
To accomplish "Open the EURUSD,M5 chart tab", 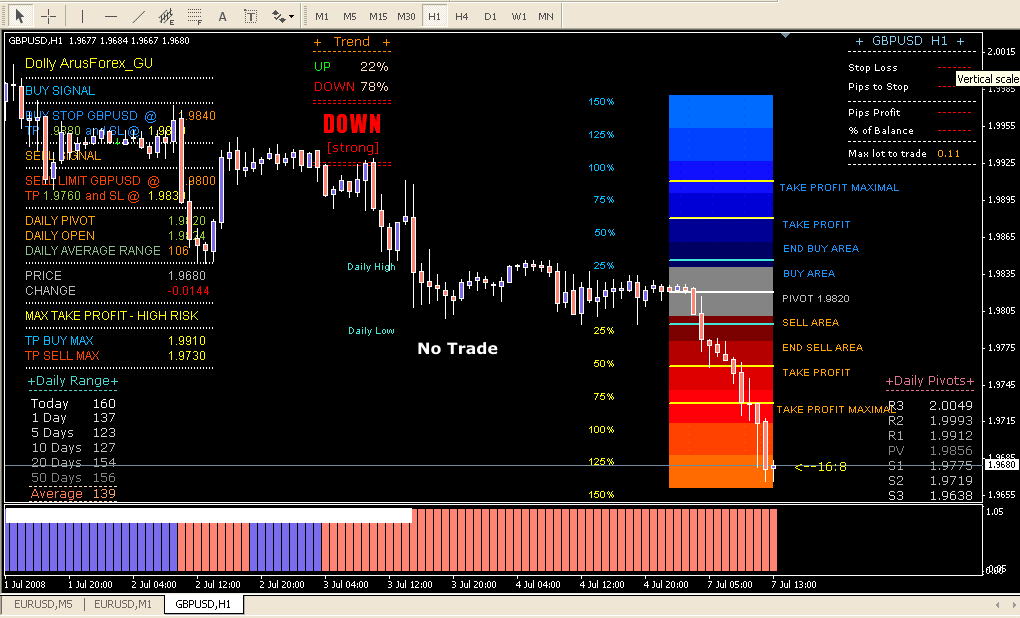I will (x=42, y=604).
